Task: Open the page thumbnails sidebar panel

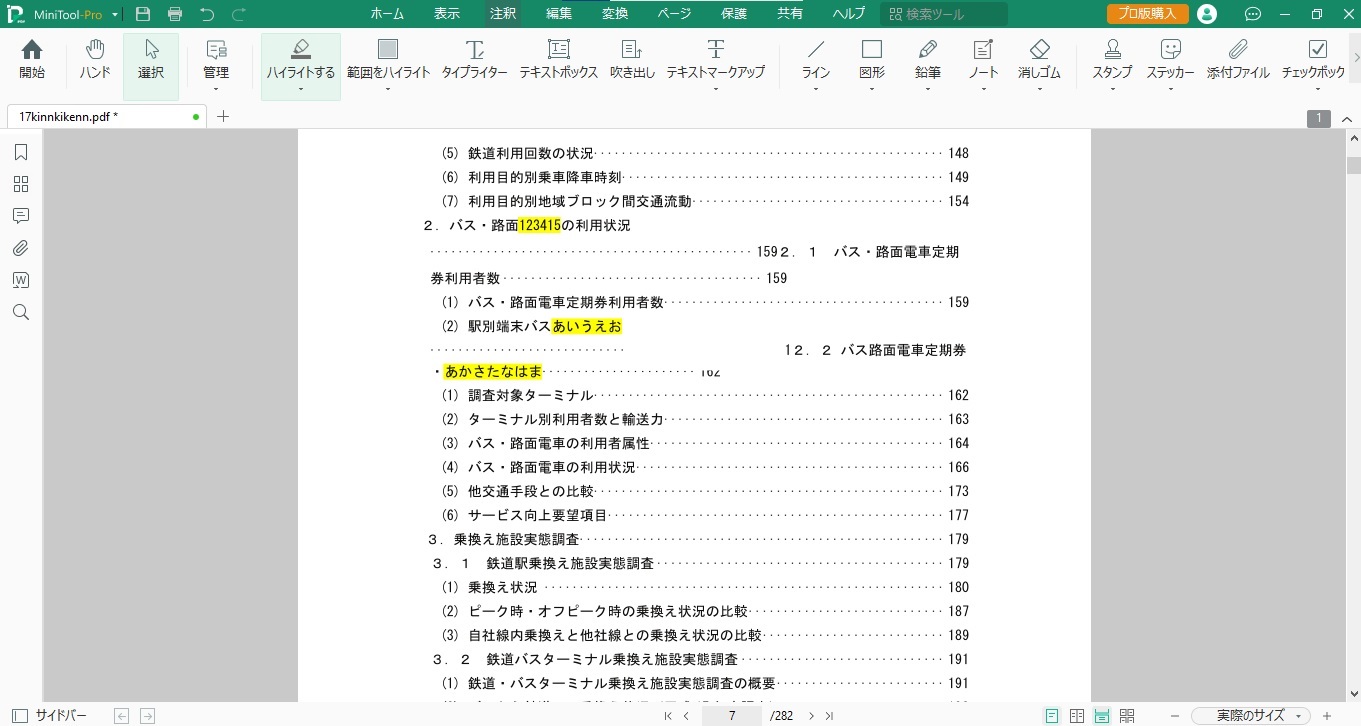Action: pos(20,184)
